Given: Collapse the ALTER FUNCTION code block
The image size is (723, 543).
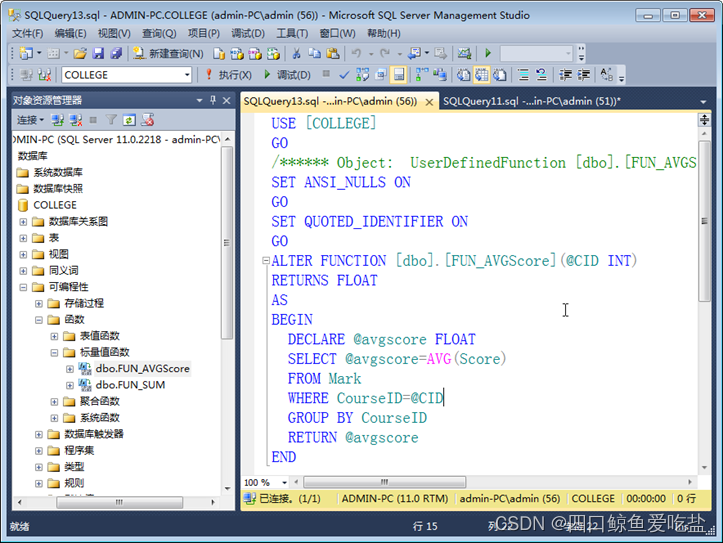Looking at the screenshot, I should 266,261.
